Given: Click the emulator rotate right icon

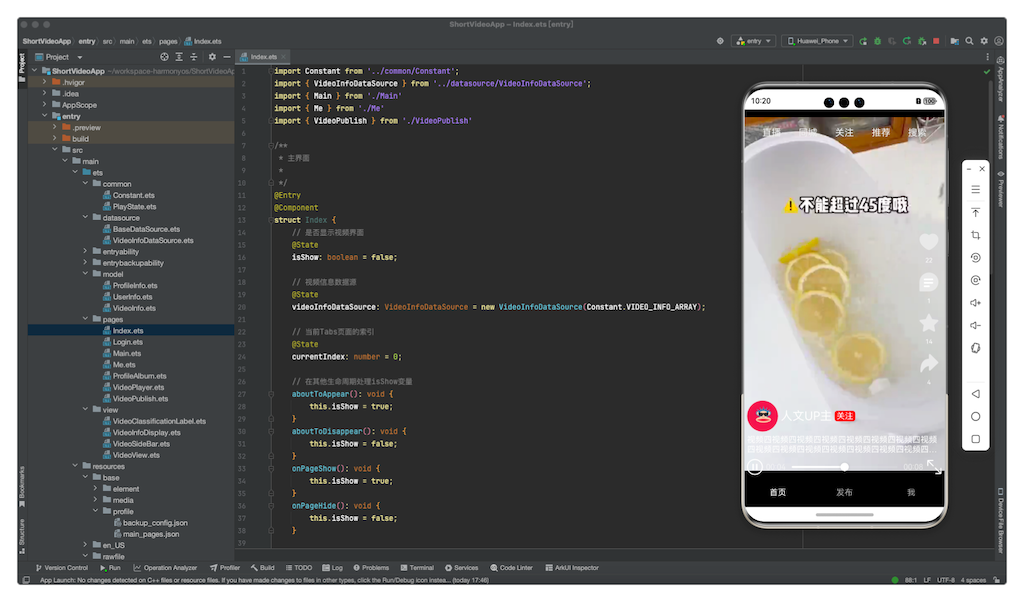Looking at the screenshot, I should 976,280.
